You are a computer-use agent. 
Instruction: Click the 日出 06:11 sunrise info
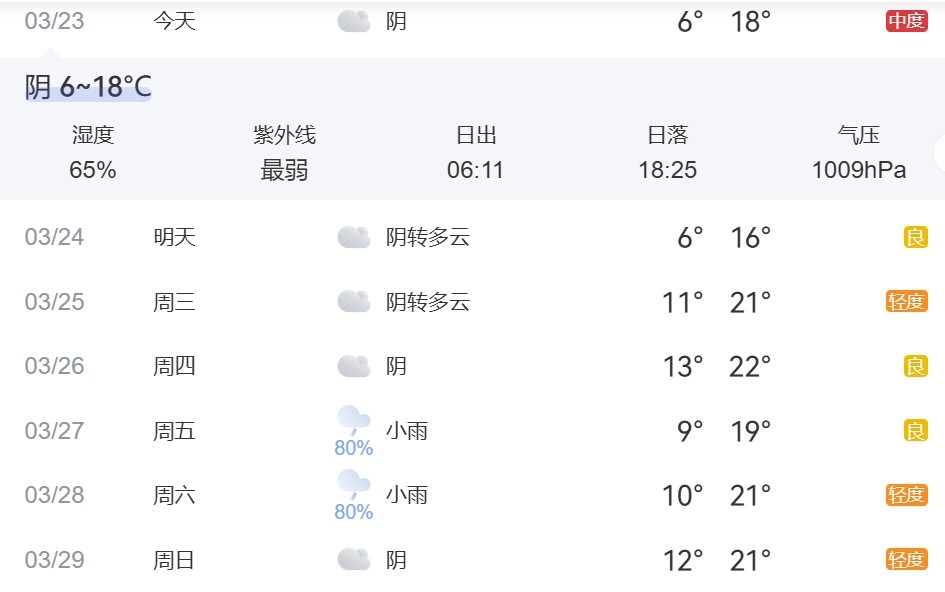point(475,153)
